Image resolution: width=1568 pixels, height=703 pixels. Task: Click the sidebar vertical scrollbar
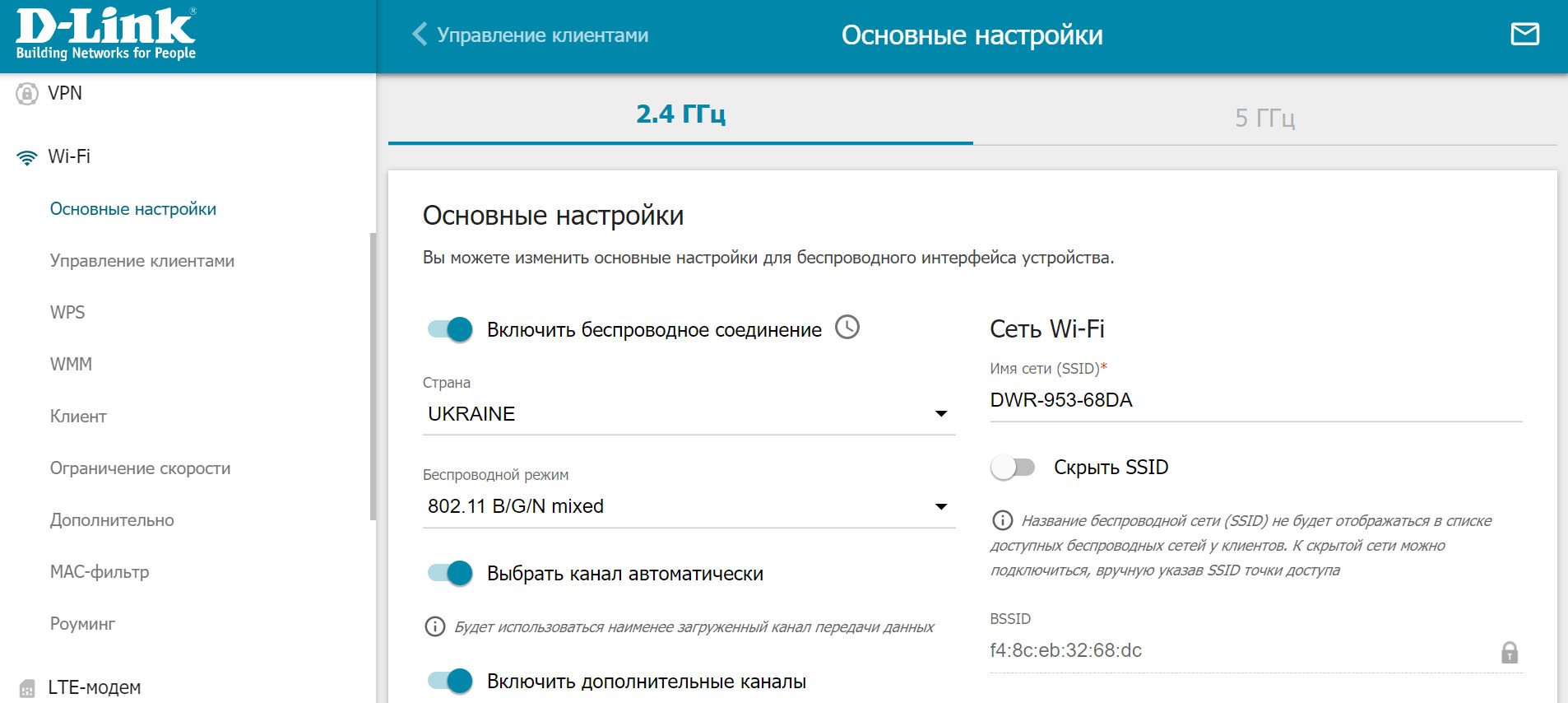[373, 376]
